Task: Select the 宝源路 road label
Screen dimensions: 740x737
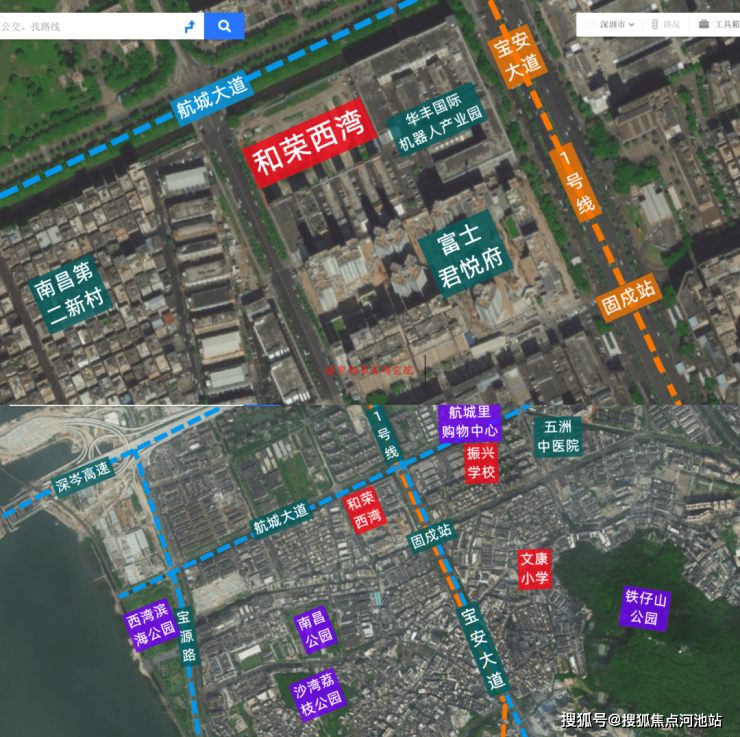Action: point(186,636)
